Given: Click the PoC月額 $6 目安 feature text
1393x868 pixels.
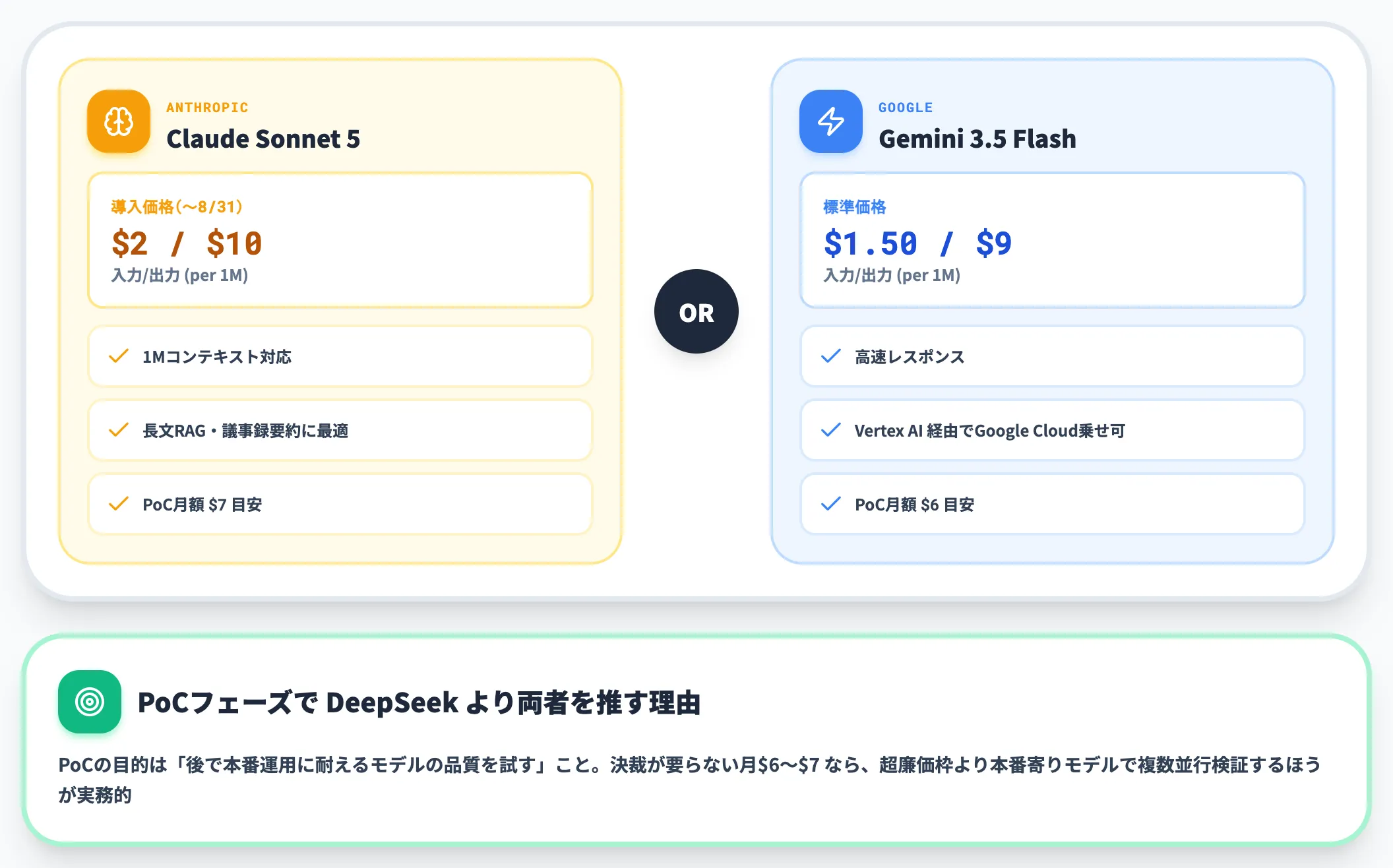Looking at the screenshot, I should point(915,505).
